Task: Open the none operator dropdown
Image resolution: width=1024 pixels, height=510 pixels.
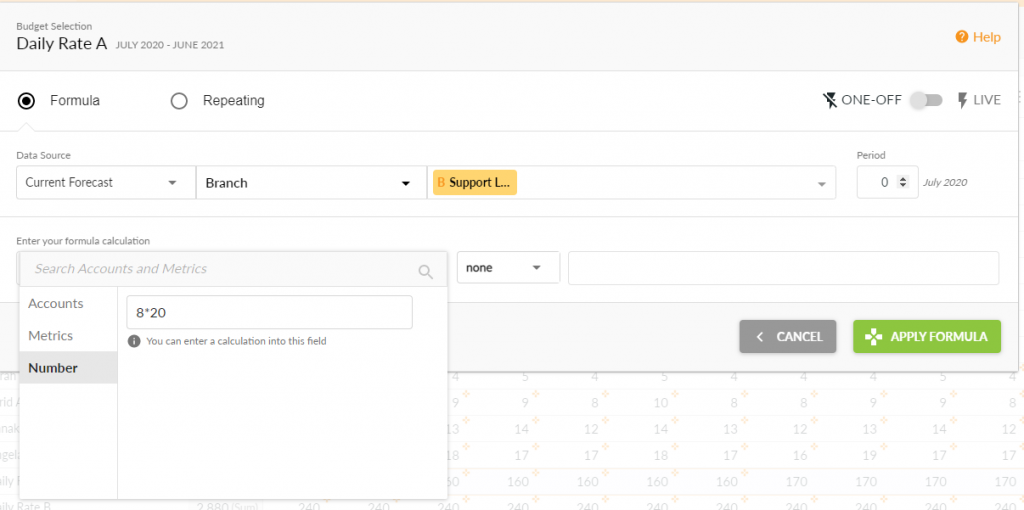Action: pos(508,268)
